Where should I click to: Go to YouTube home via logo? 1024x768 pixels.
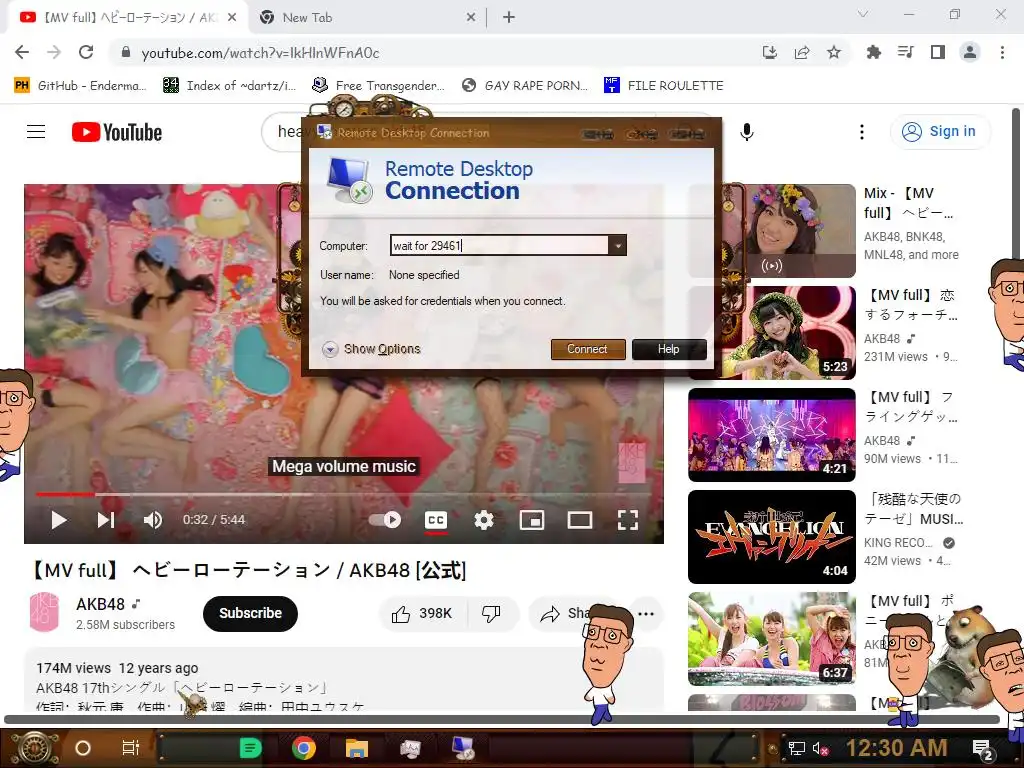(117, 132)
